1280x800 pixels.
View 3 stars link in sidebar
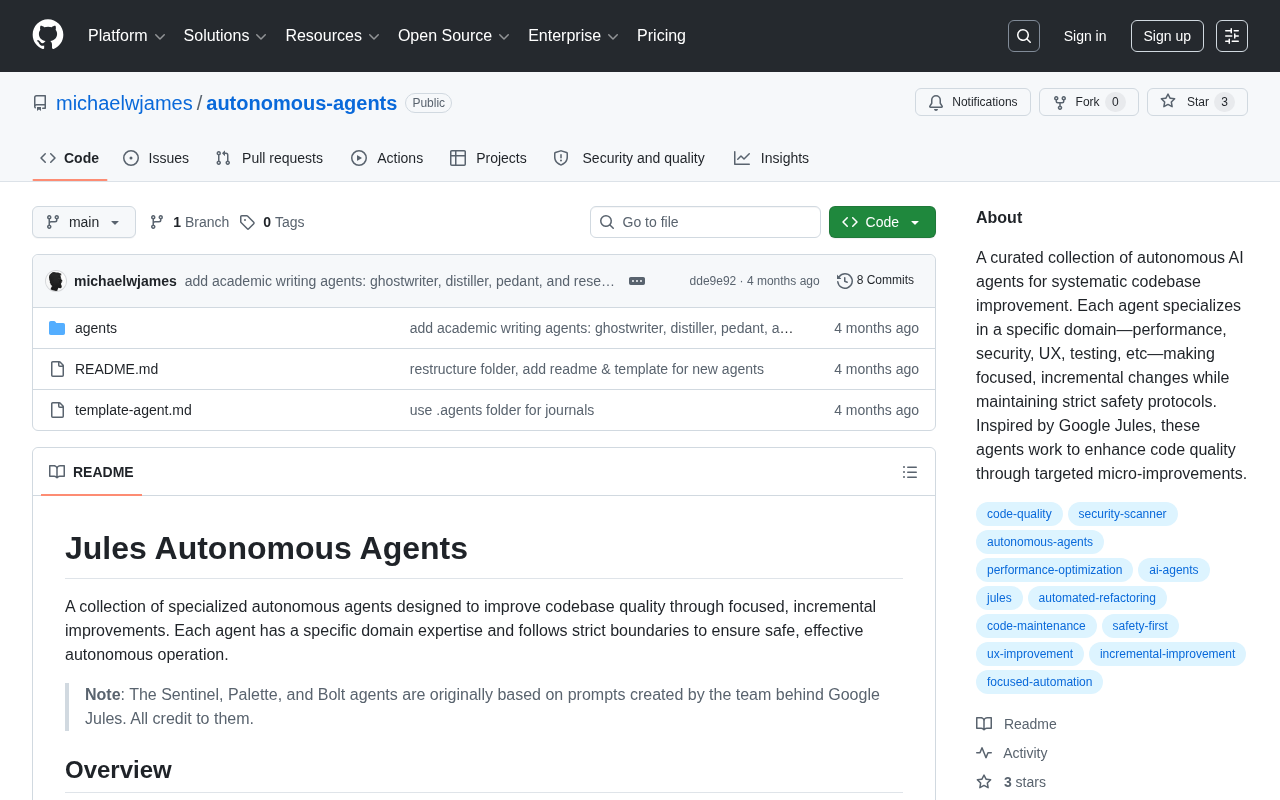(x=1011, y=782)
